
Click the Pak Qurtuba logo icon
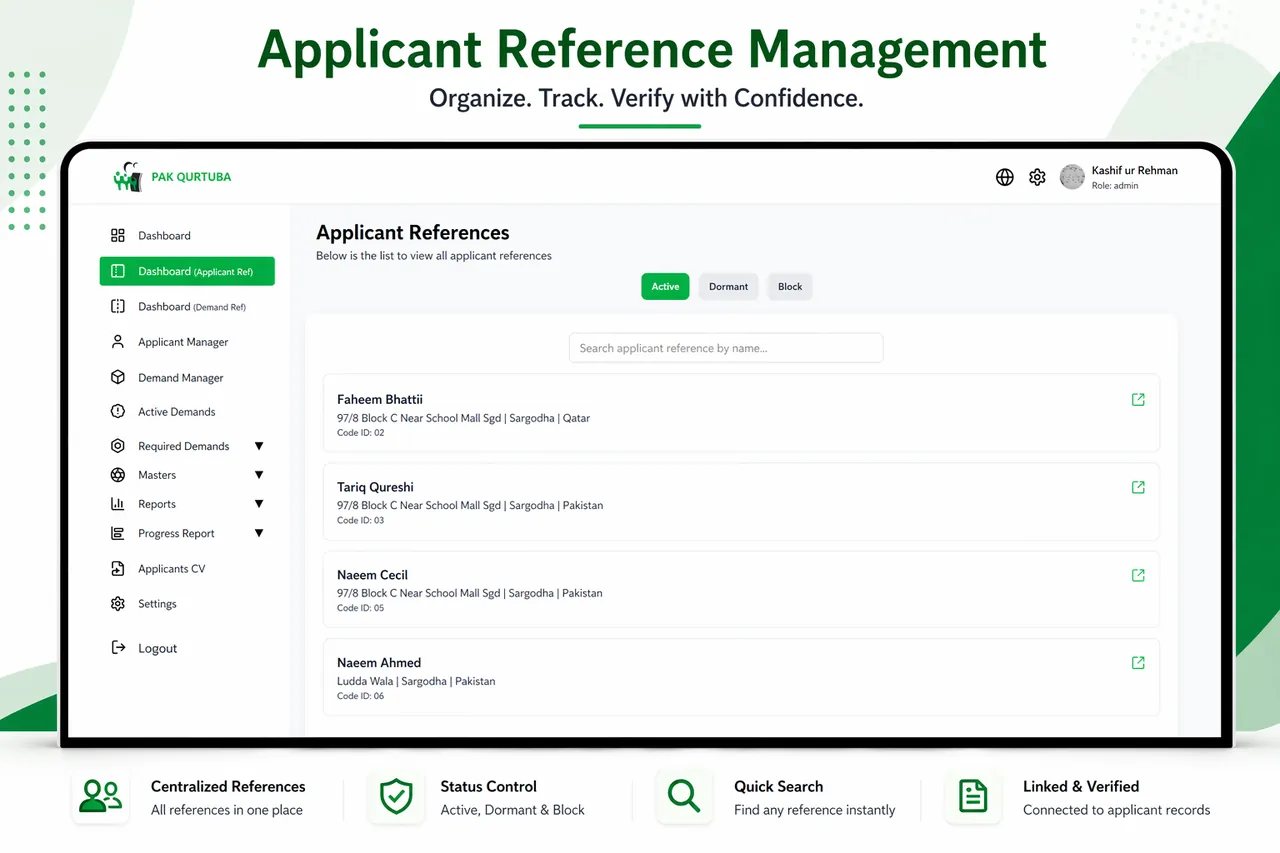pyautogui.click(x=127, y=177)
